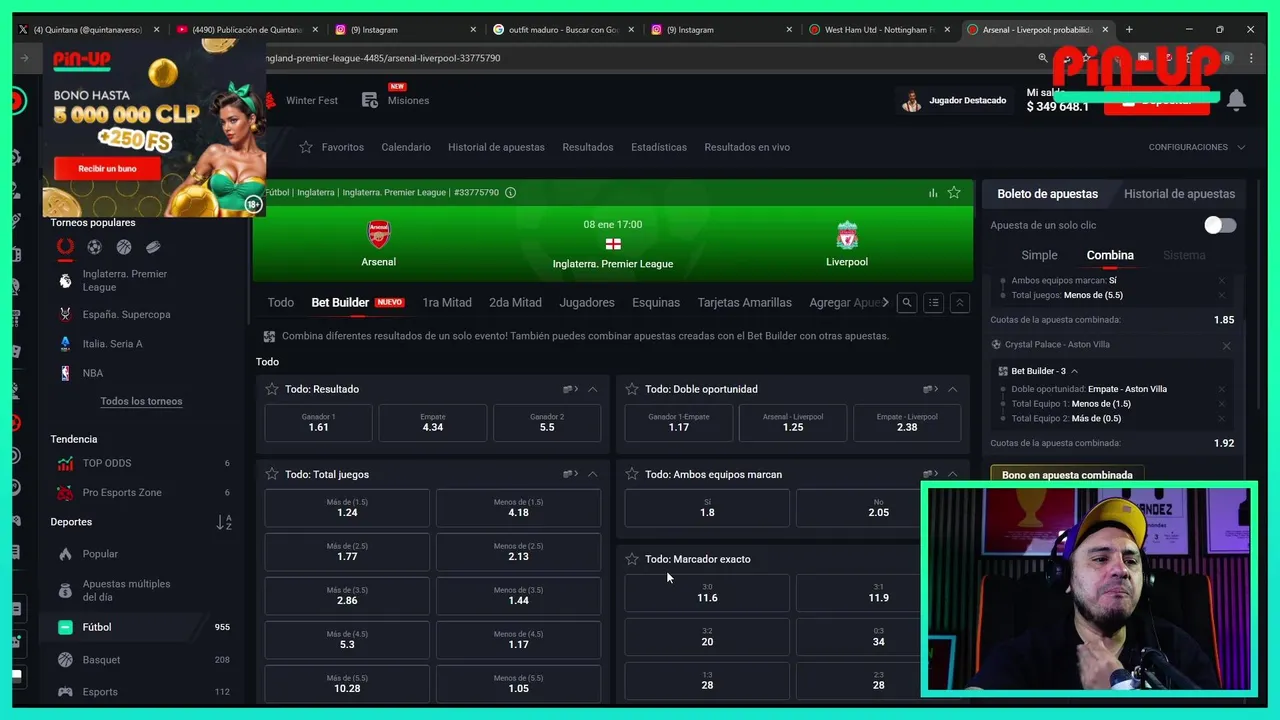Image resolution: width=1280 pixels, height=720 pixels.
Task: Open Esquinas market tab
Action: (656, 302)
